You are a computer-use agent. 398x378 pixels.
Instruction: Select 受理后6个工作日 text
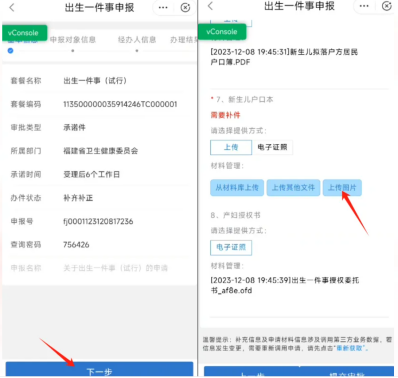coord(92,174)
